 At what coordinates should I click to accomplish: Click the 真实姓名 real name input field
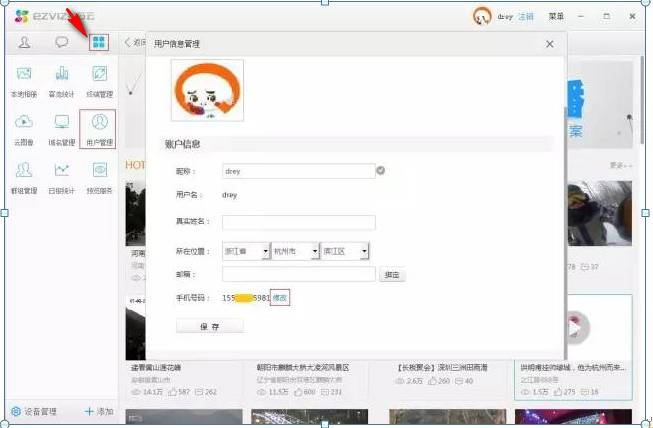(x=298, y=223)
